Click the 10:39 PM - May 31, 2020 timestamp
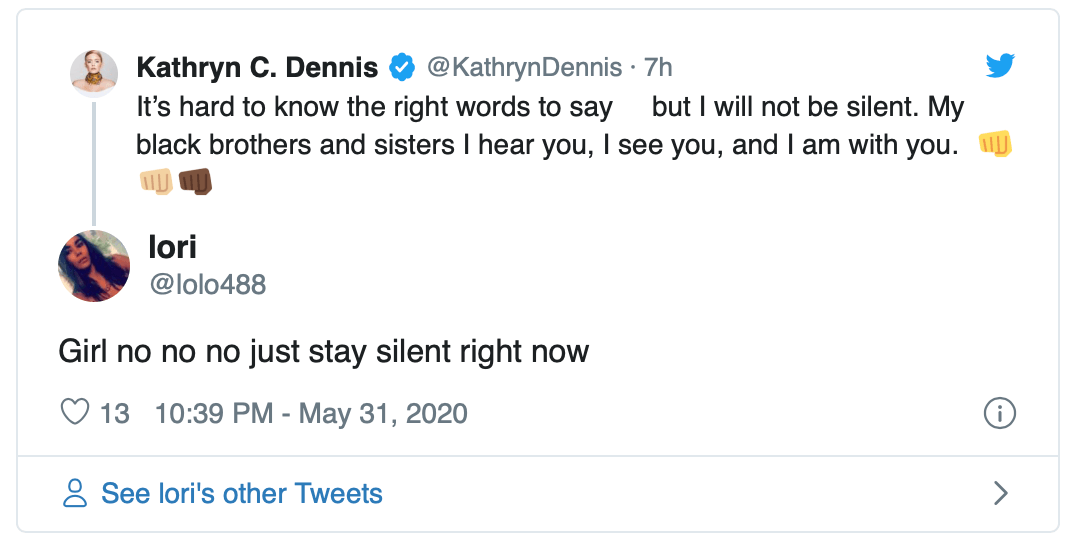 311,413
